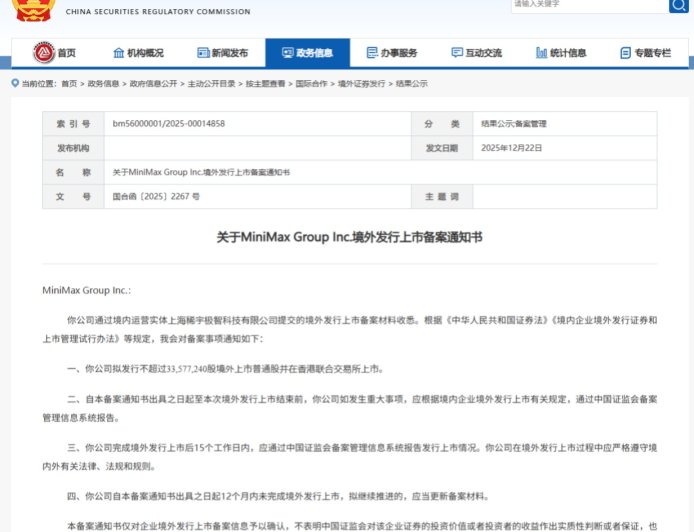Click the monitor icon beside 政务信息

tap(288, 53)
